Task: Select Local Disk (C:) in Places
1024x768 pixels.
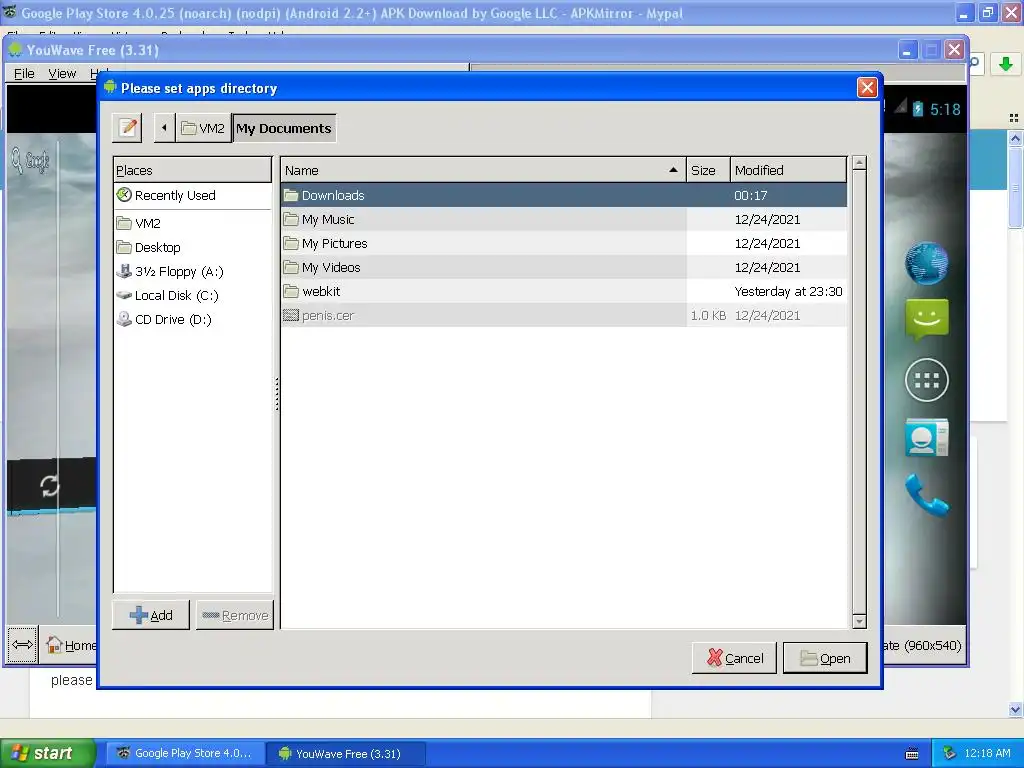Action: [176, 295]
